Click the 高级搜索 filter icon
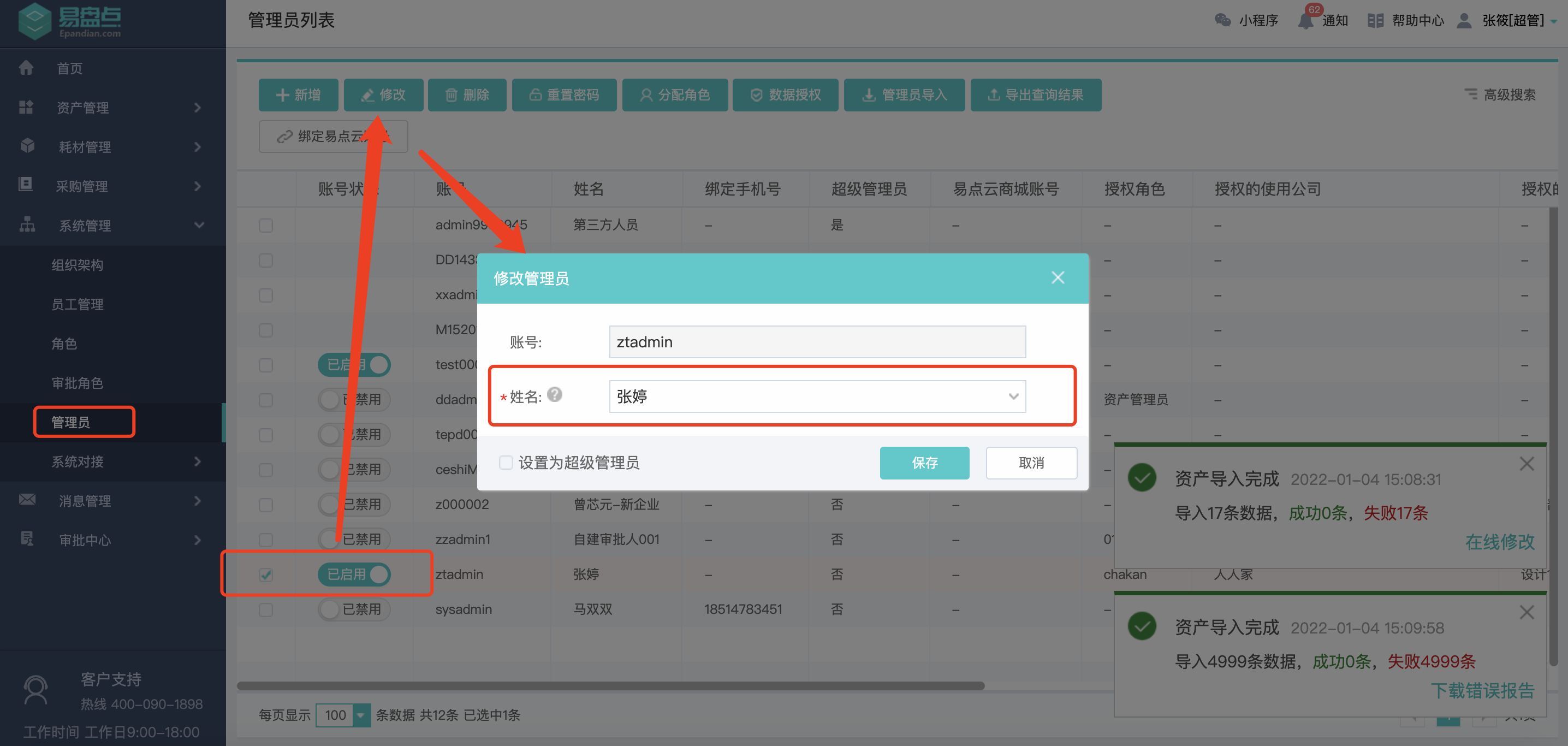Screen dimensions: 1568x746 [x=1471, y=94]
